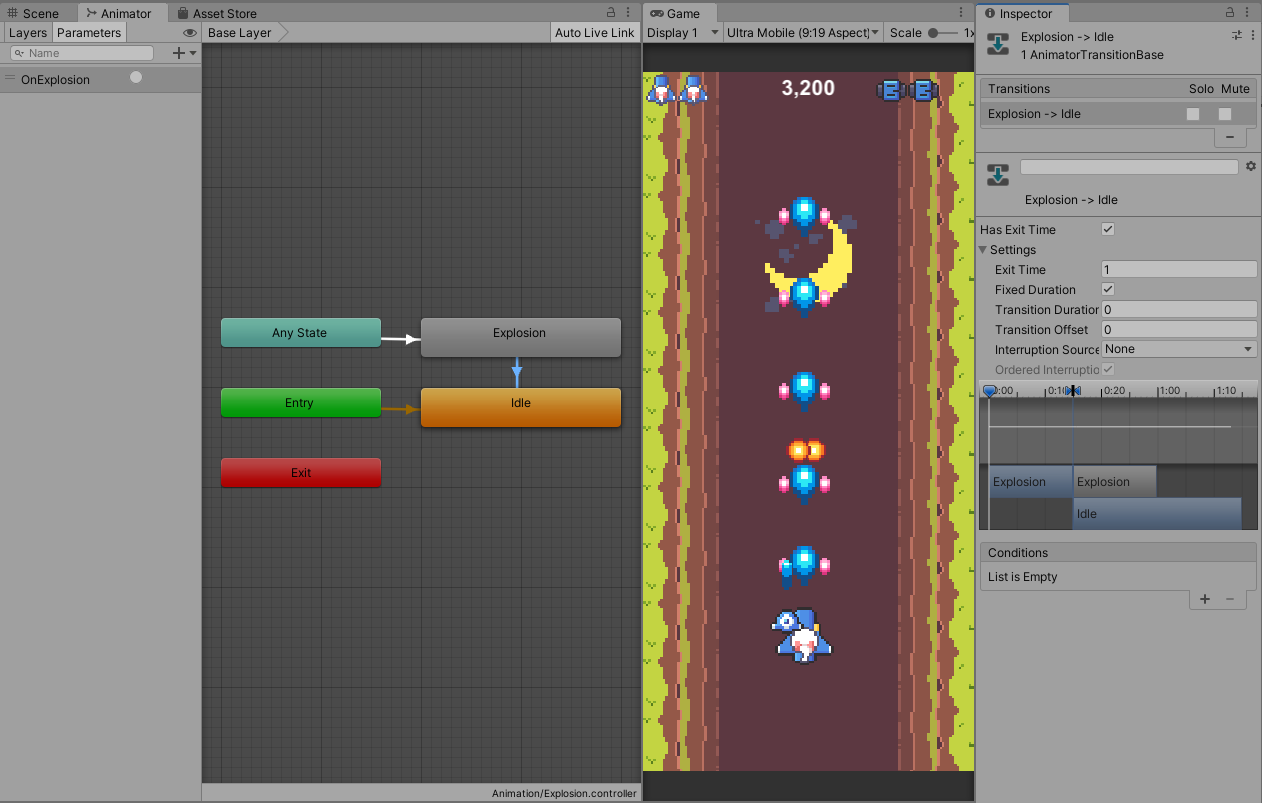1262x803 pixels.
Task: Click the eye icon in Animator parameters panel
Action: [190, 33]
